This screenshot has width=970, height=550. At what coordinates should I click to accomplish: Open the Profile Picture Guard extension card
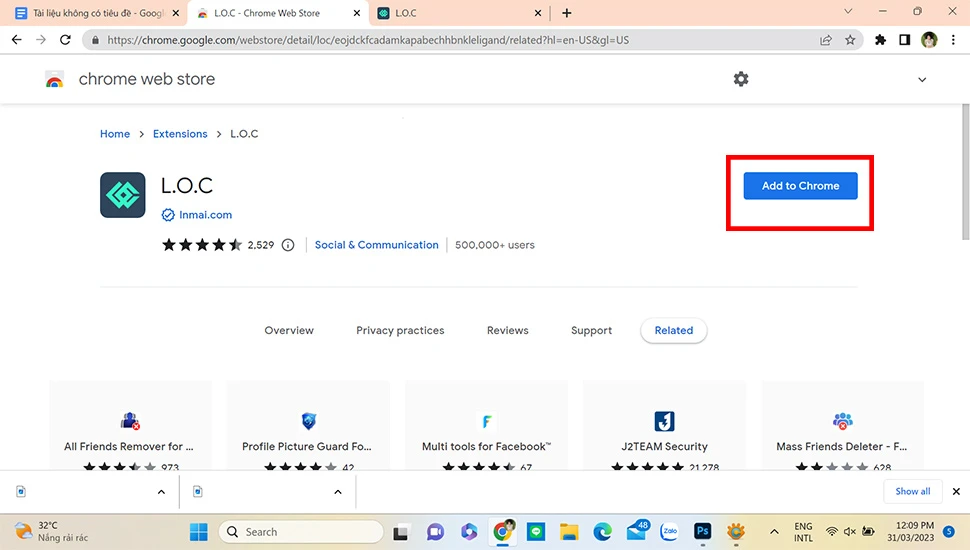click(308, 426)
